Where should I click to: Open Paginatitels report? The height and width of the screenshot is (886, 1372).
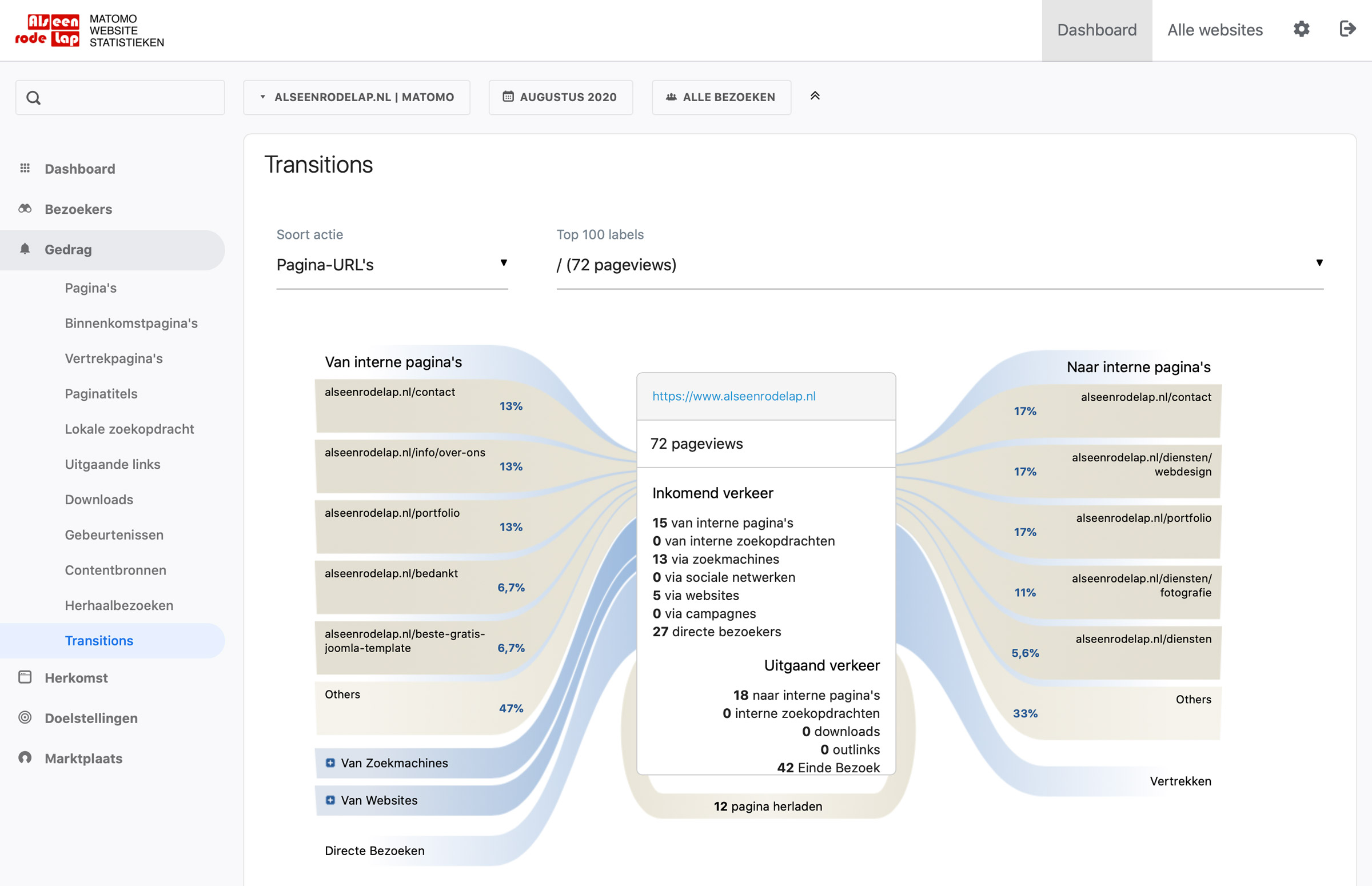click(x=101, y=393)
